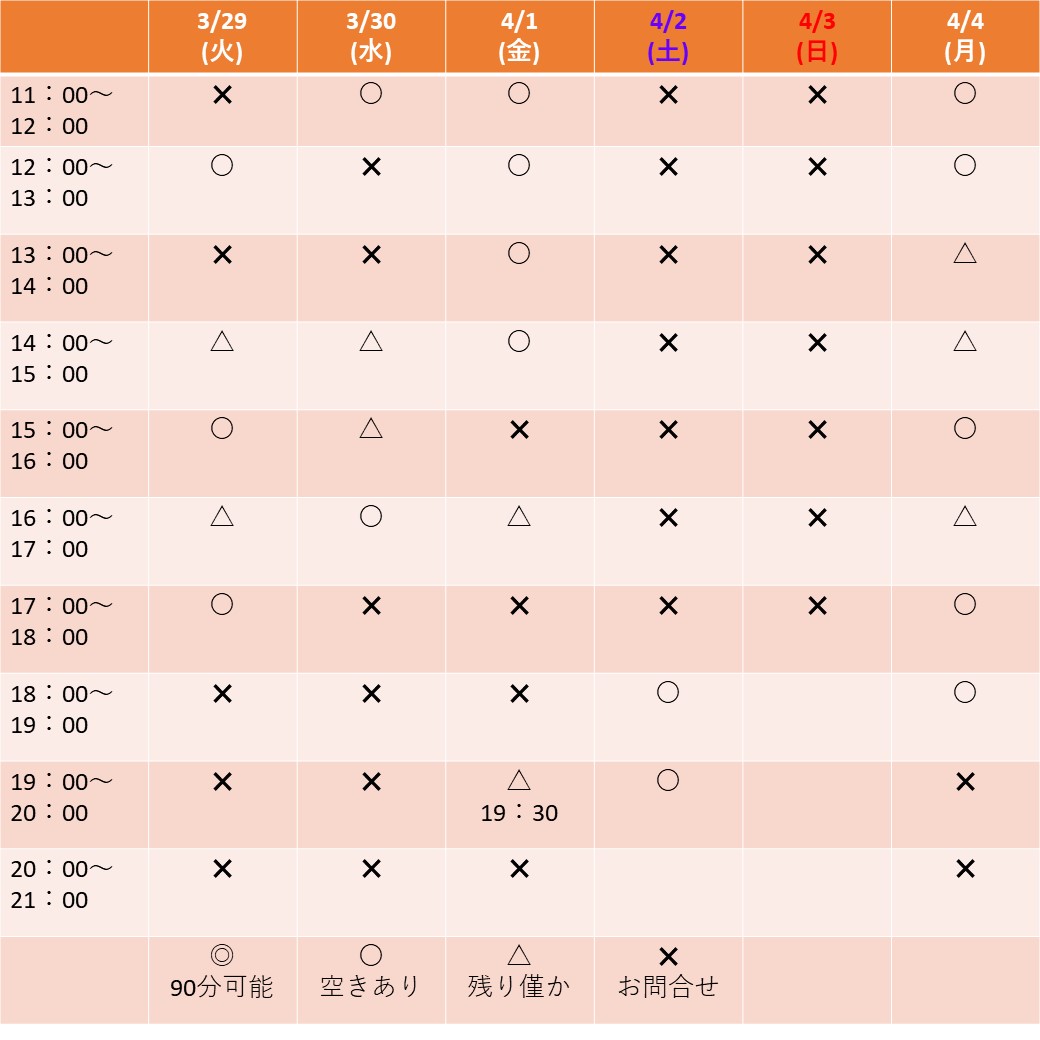Click the お問合せ legend label
1040x1040 pixels.
[x=668, y=986]
